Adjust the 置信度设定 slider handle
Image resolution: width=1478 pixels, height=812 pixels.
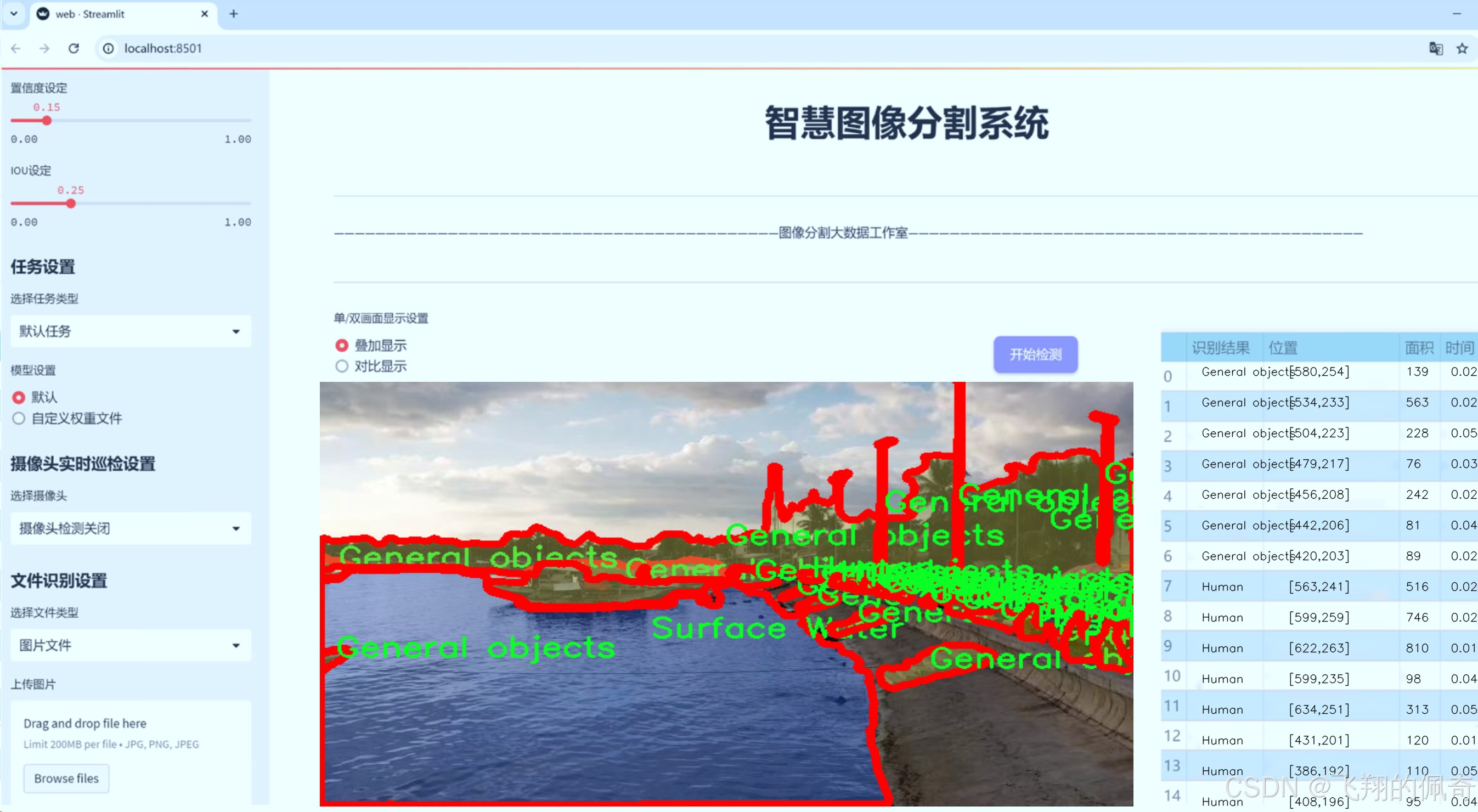pyautogui.click(x=47, y=121)
